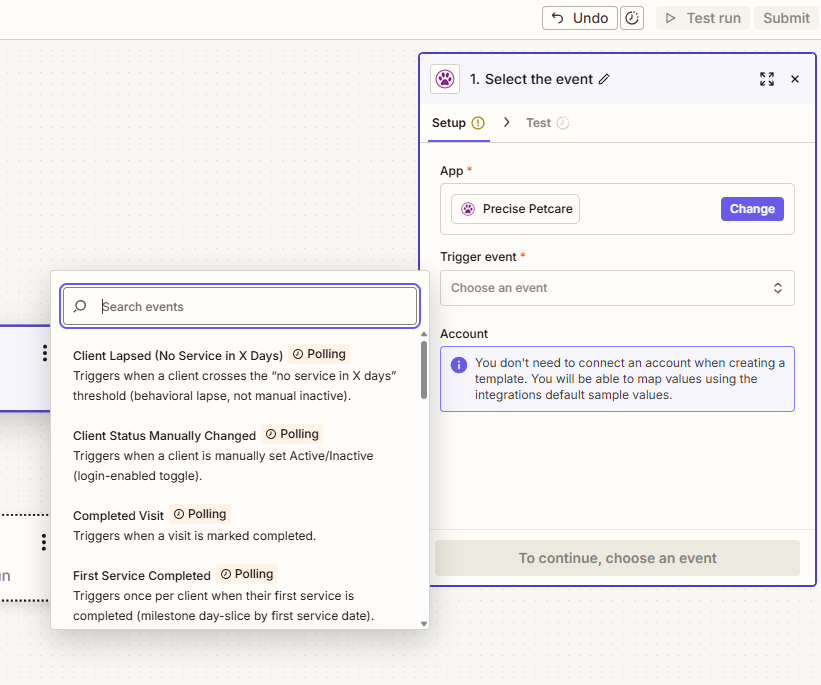This screenshot has width=821, height=685.
Task: Open the lower three-dot step menu
Action: [x=44, y=542]
